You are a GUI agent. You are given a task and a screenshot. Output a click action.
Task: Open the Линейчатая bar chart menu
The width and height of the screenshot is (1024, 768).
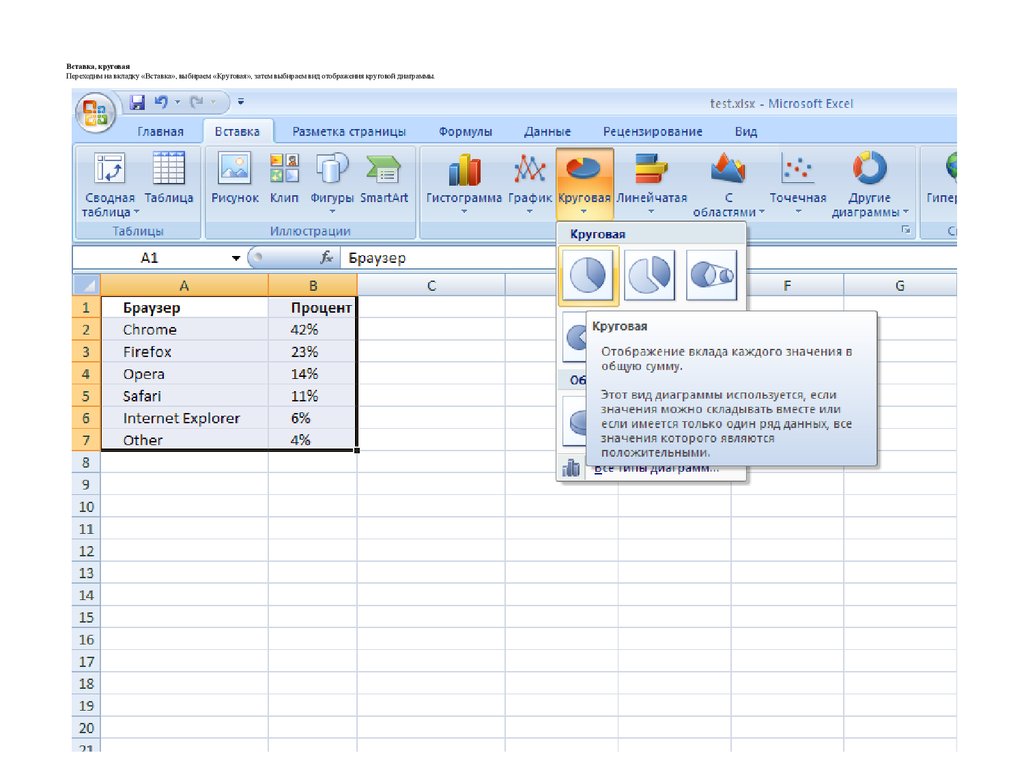tap(651, 184)
